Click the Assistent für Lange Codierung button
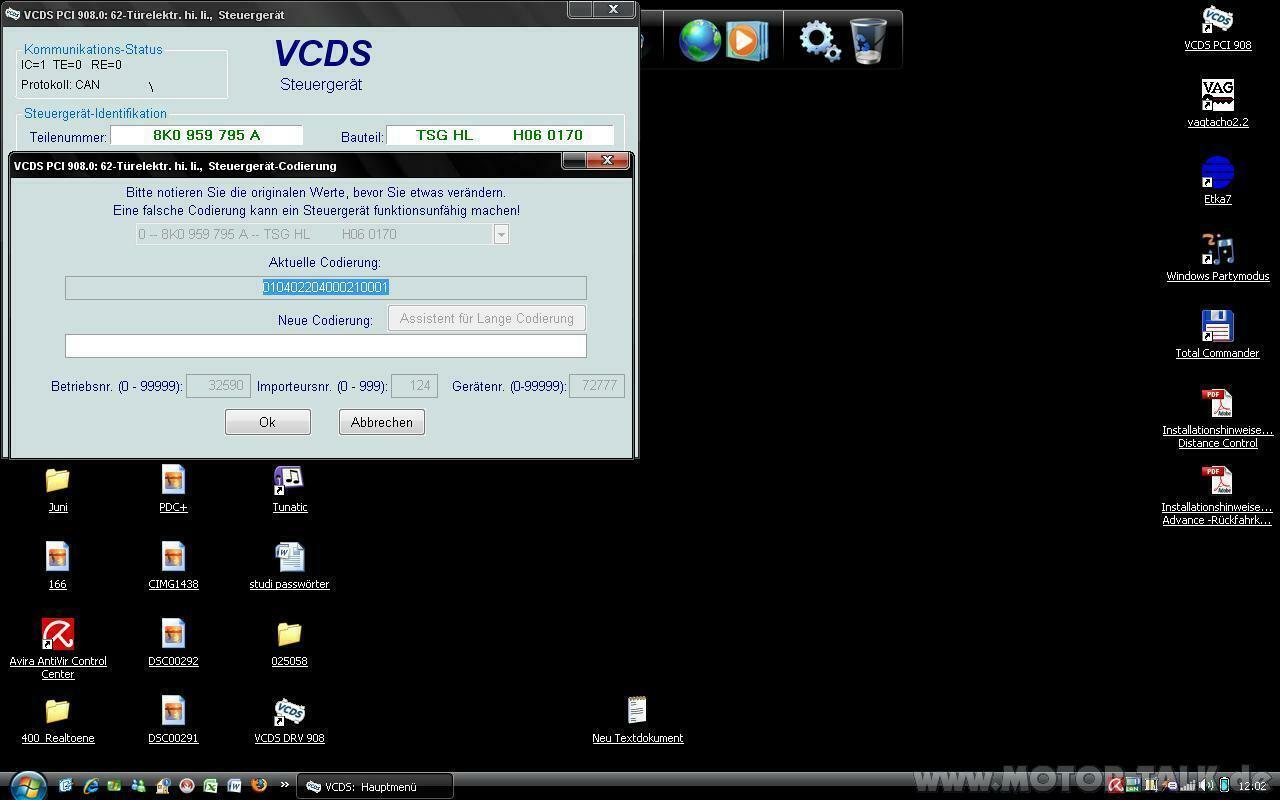This screenshot has width=1280, height=800. click(x=486, y=318)
